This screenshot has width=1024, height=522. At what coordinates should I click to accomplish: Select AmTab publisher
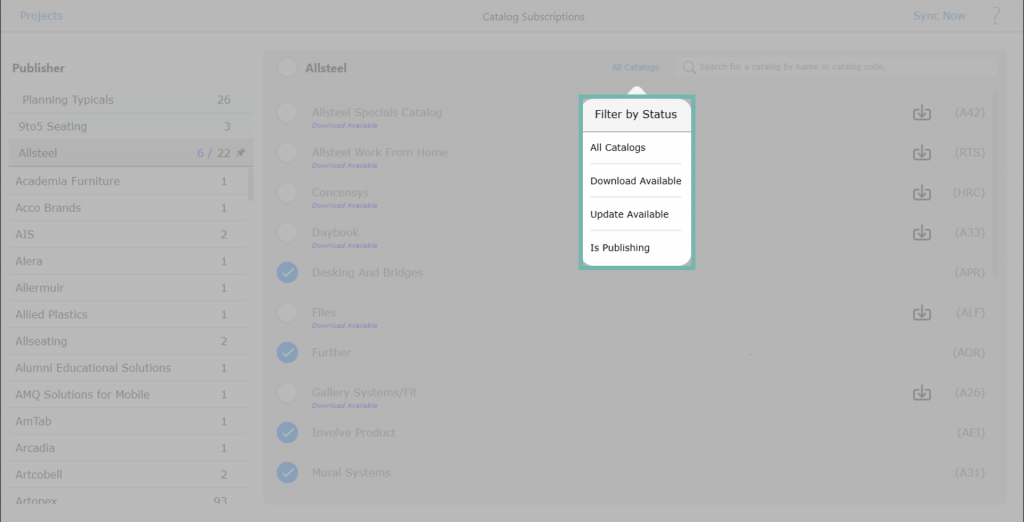coord(129,421)
